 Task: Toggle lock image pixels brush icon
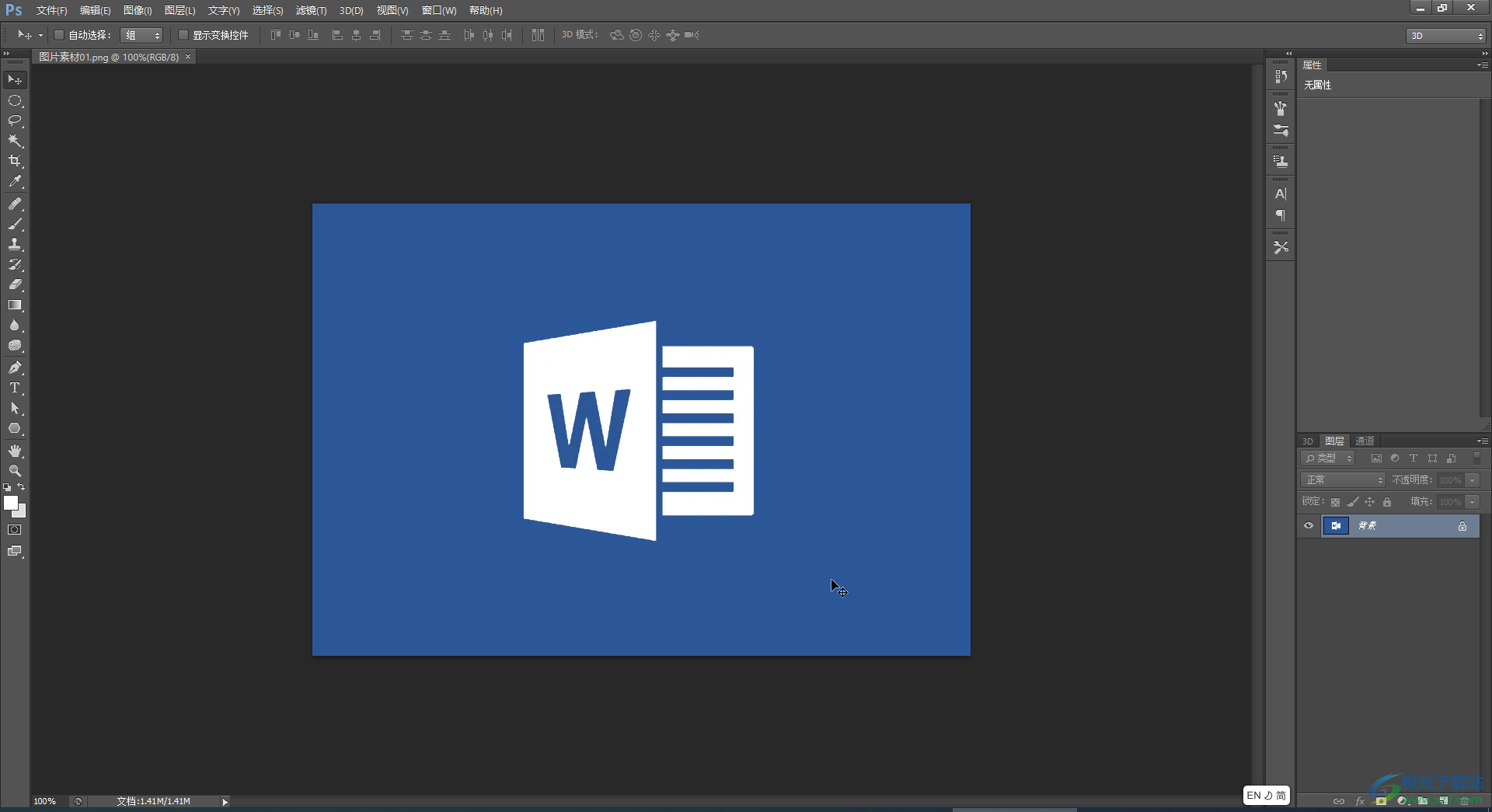tap(1353, 502)
